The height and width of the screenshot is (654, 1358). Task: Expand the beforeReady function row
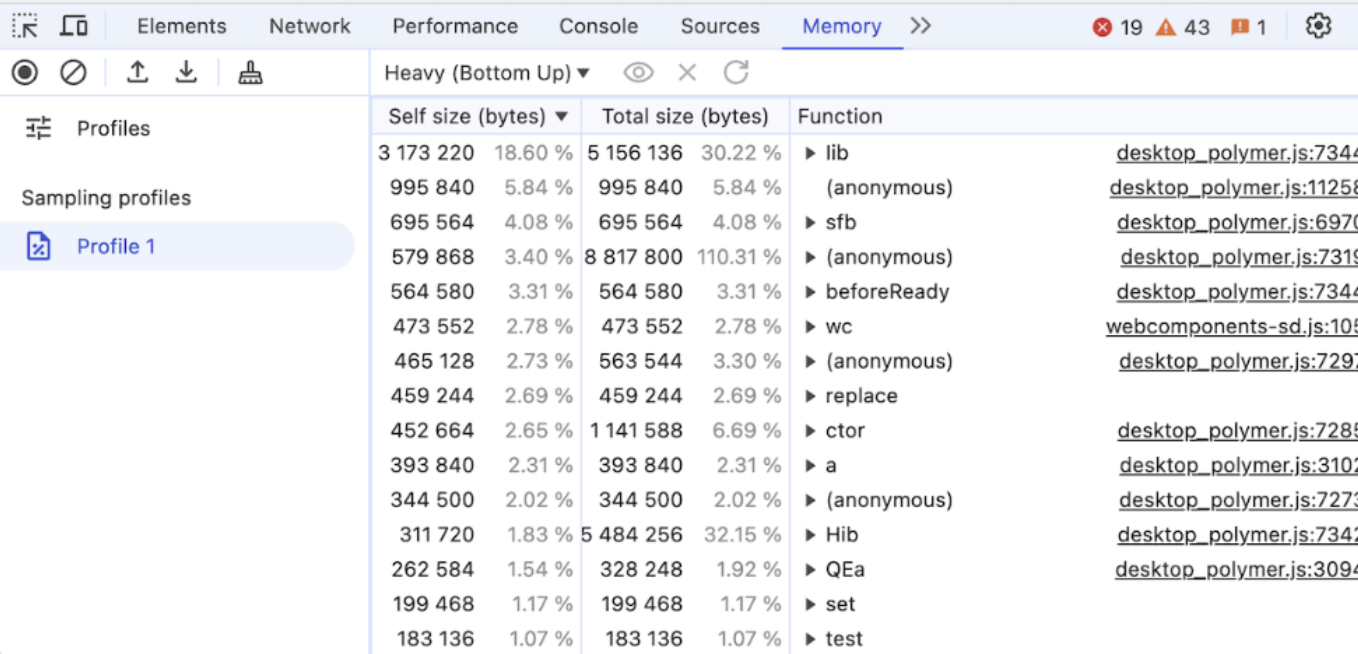pyautogui.click(x=811, y=292)
